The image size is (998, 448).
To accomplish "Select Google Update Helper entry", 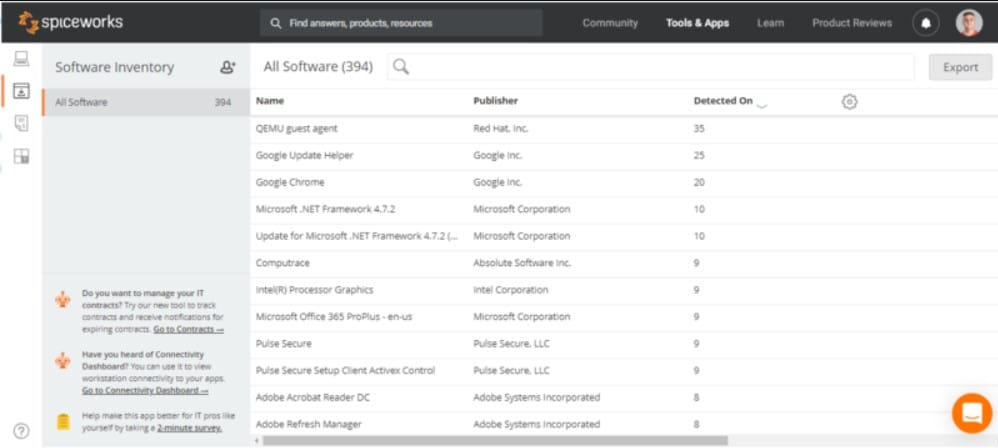I will click(x=624, y=155).
